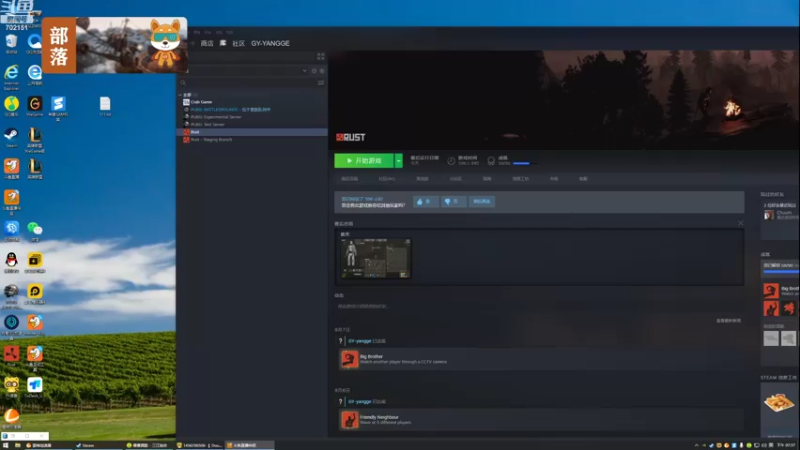Screen dimensions: 800x450
Task: Open Big Brother achievement icon in sidebar
Action: [771, 291]
